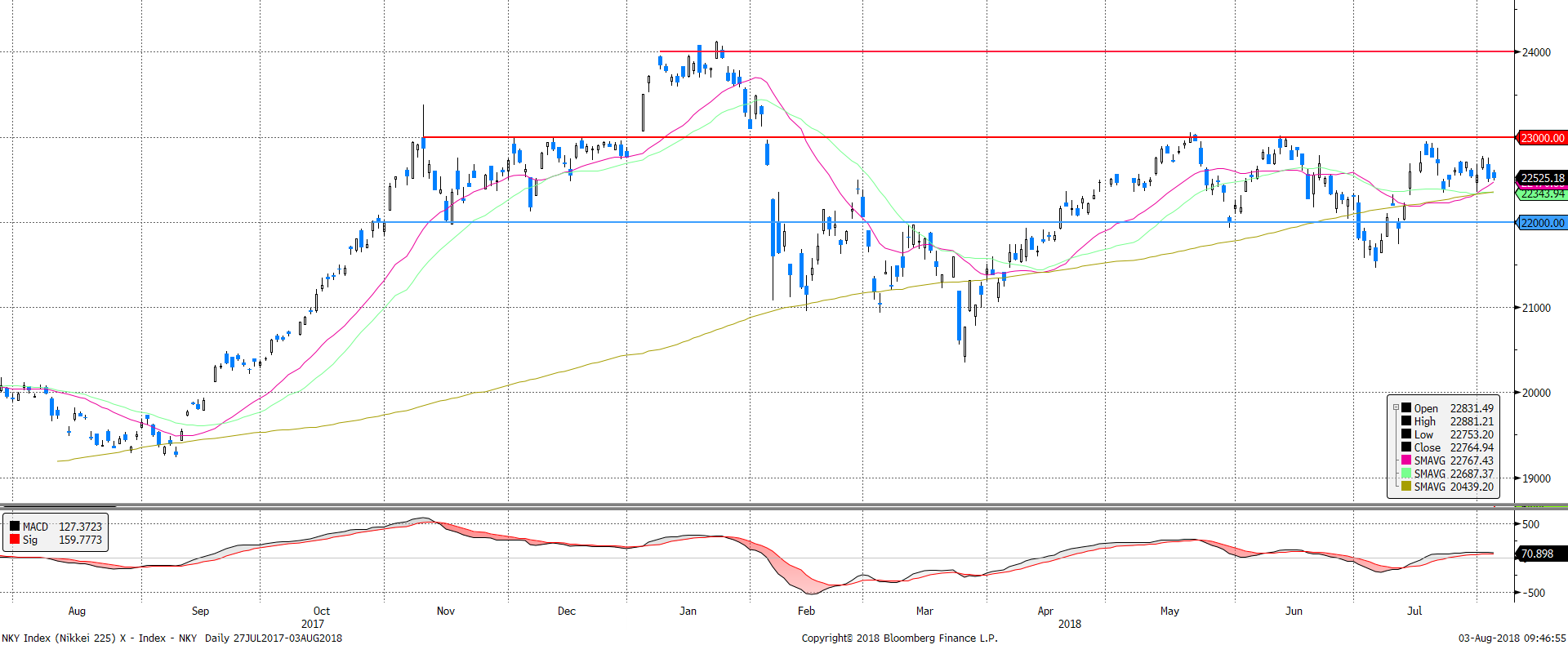Viewport: 1568px width, 645px height.
Task: Click the 2018 year label on the time axis
Action: tap(1070, 624)
